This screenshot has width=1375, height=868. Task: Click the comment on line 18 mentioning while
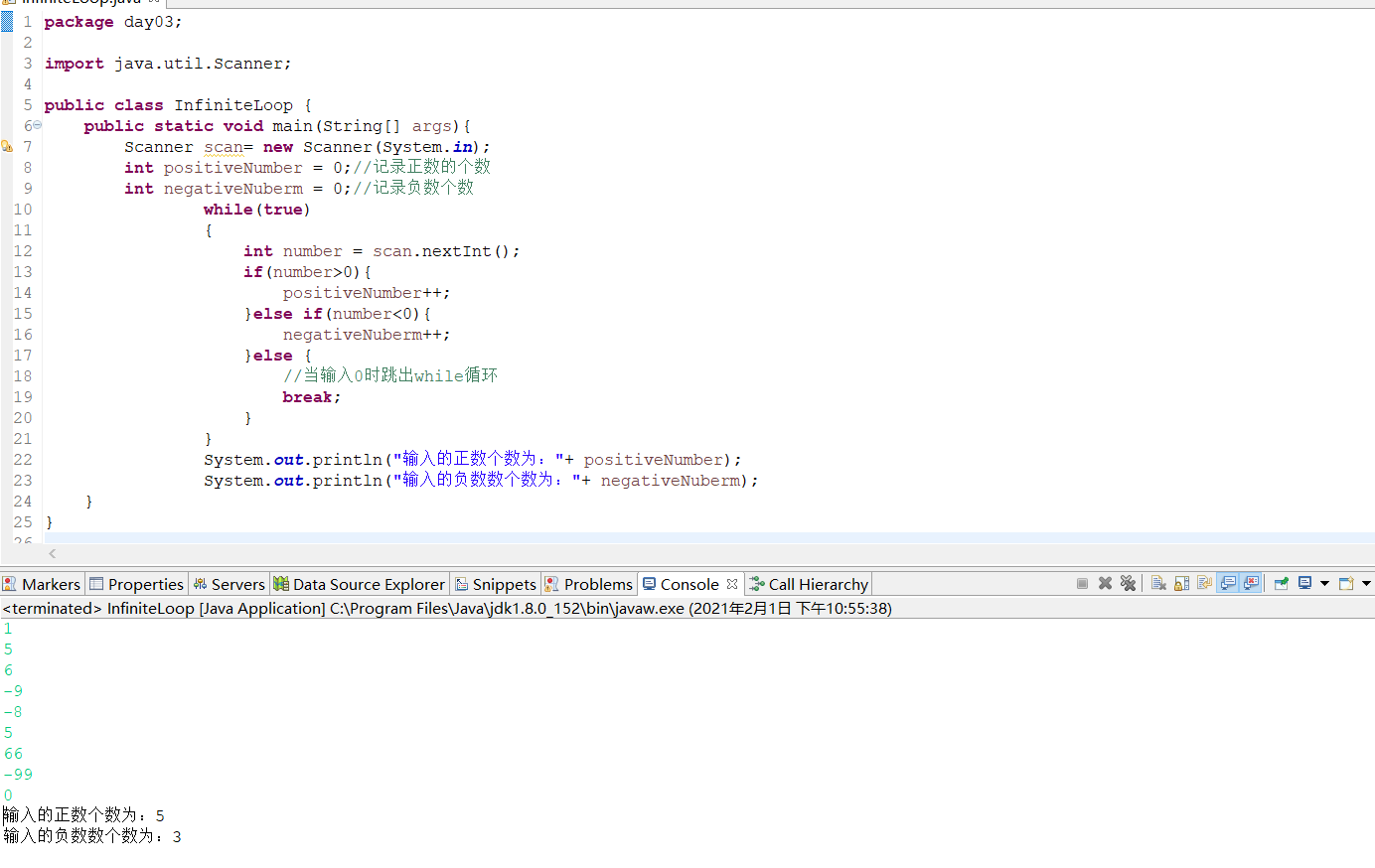pos(390,375)
